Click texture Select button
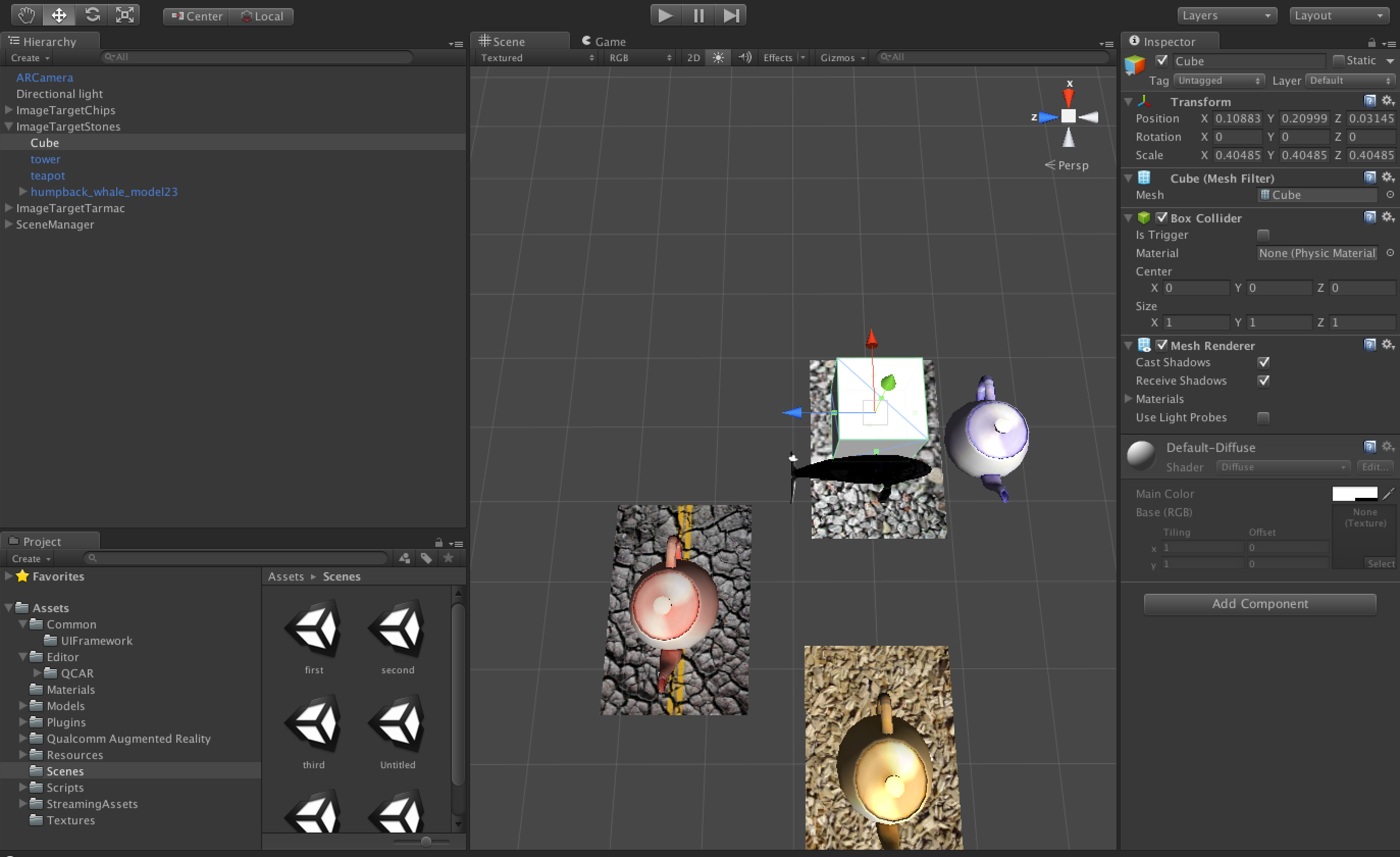 pyautogui.click(x=1381, y=564)
